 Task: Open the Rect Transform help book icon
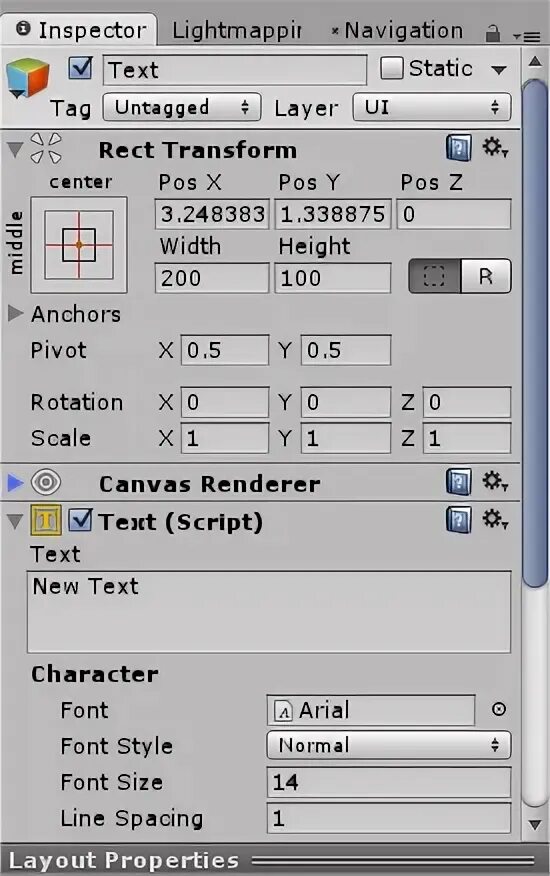pyautogui.click(x=458, y=148)
